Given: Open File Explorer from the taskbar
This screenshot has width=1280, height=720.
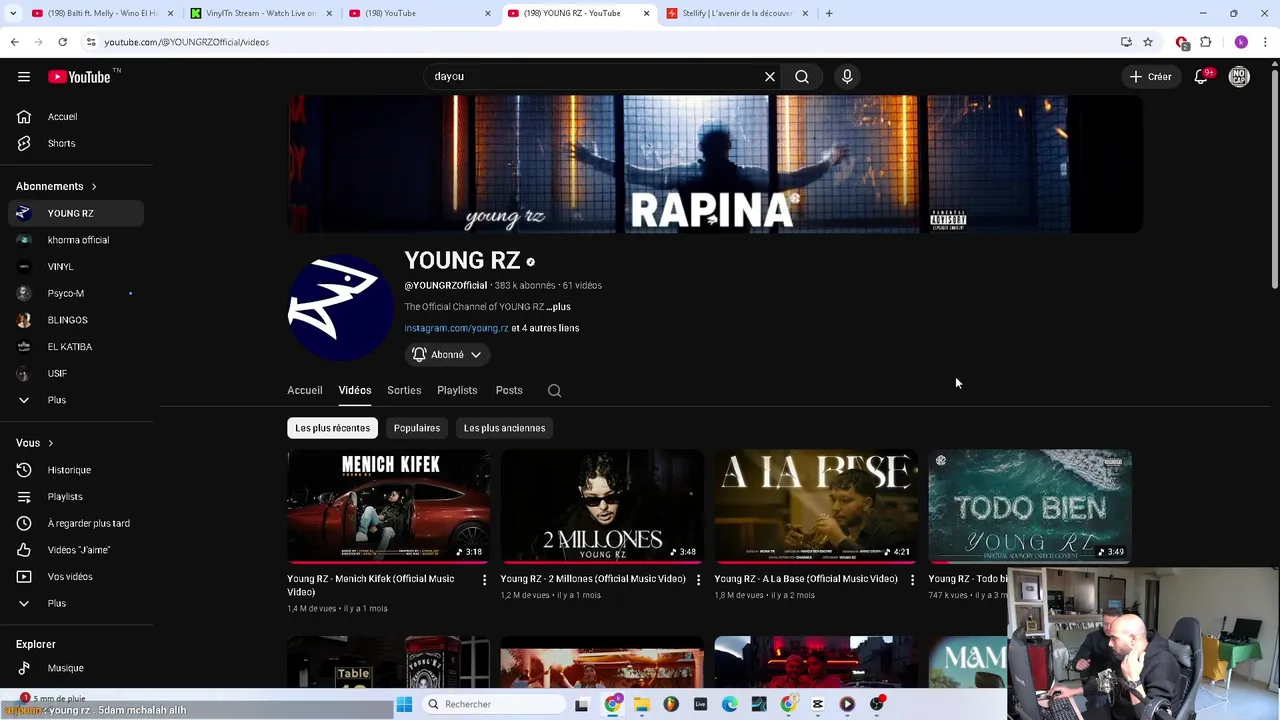Looking at the screenshot, I should tap(642, 705).
